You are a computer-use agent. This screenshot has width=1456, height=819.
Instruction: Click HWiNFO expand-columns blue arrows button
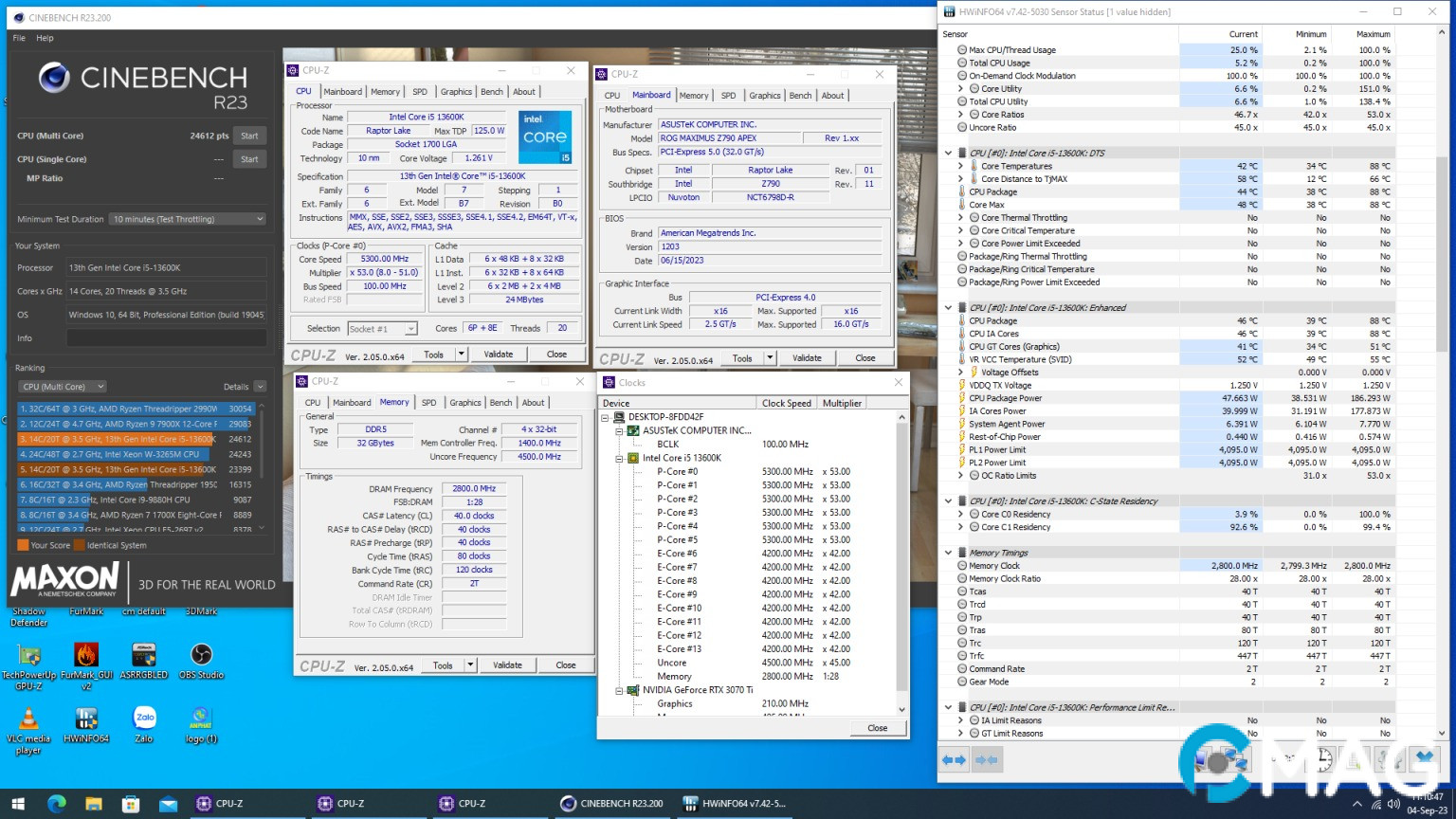(954, 760)
